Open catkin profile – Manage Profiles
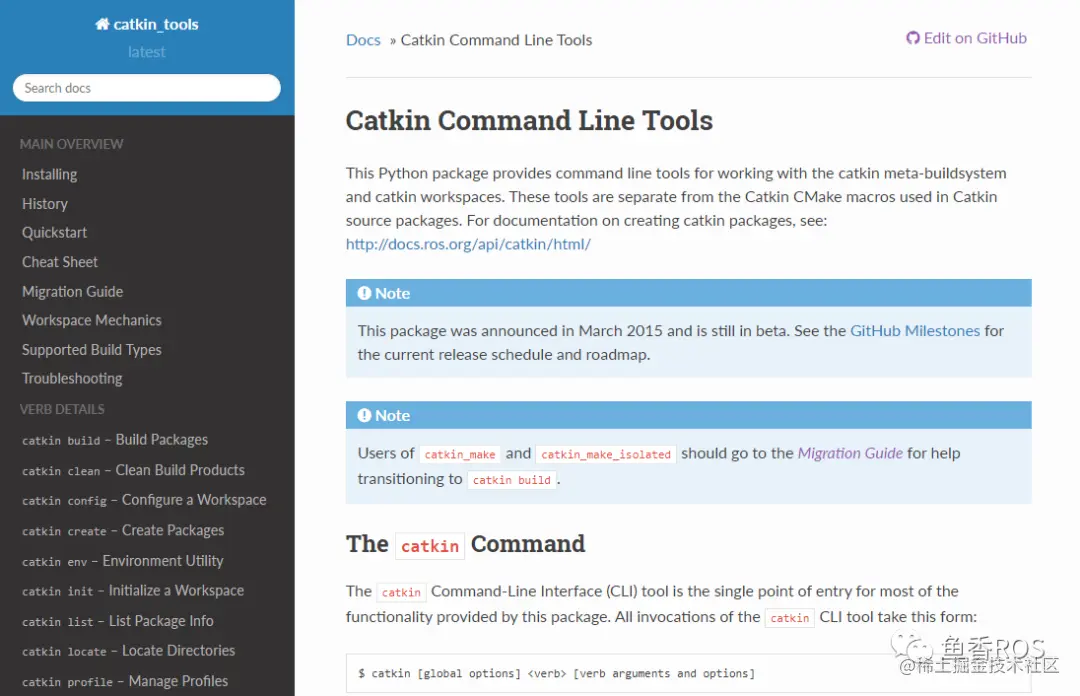This screenshot has width=1080, height=696. point(125,681)
